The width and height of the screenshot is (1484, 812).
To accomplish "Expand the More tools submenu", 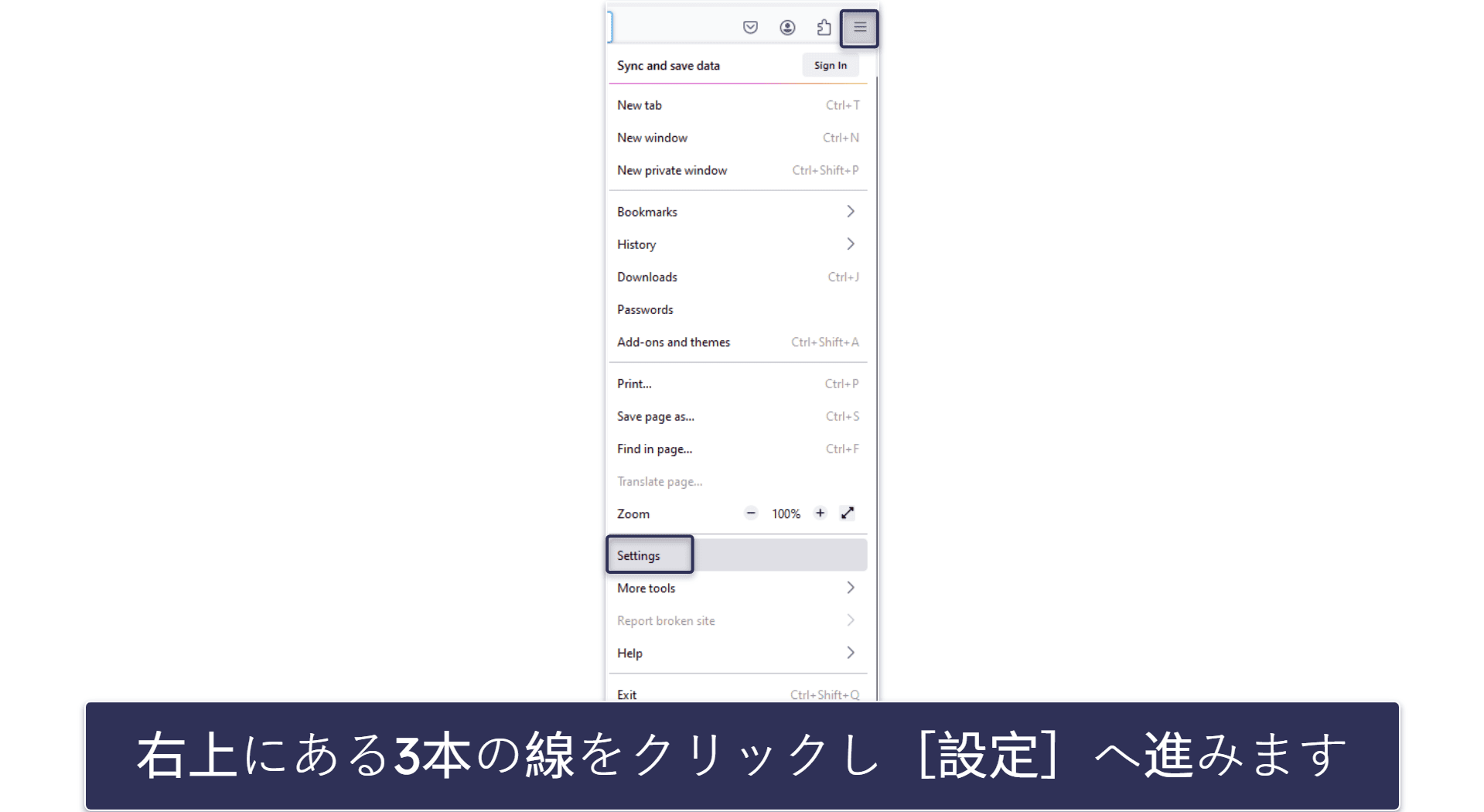I will coord(738,588).
